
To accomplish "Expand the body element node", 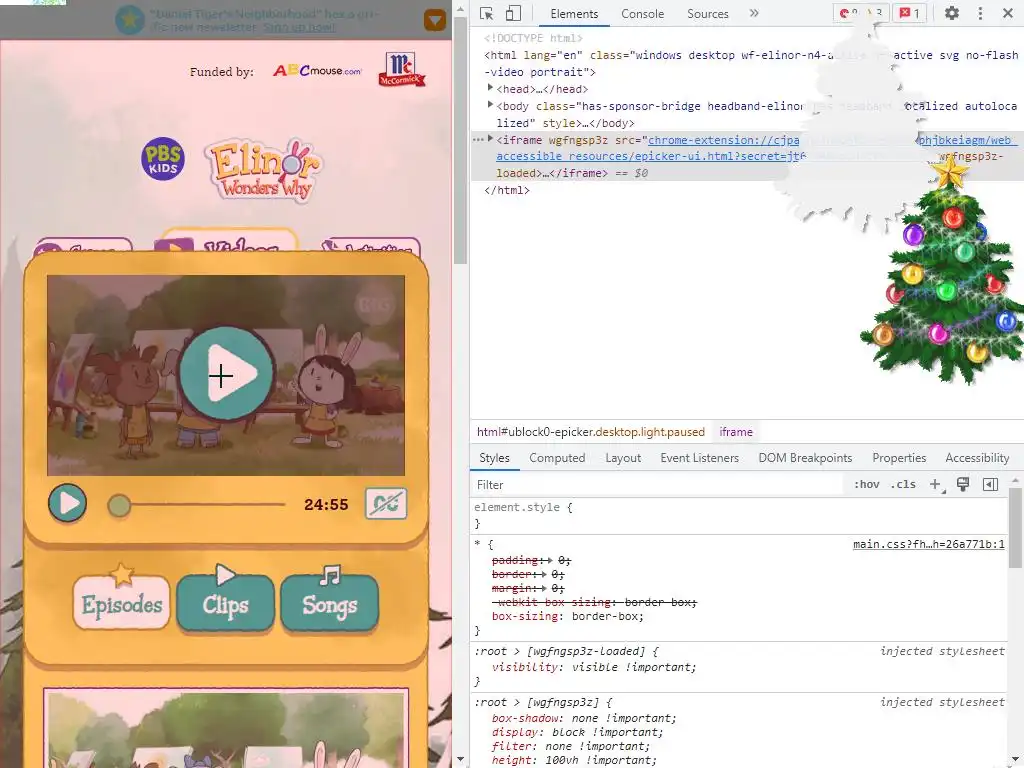I will click(490, 104).
